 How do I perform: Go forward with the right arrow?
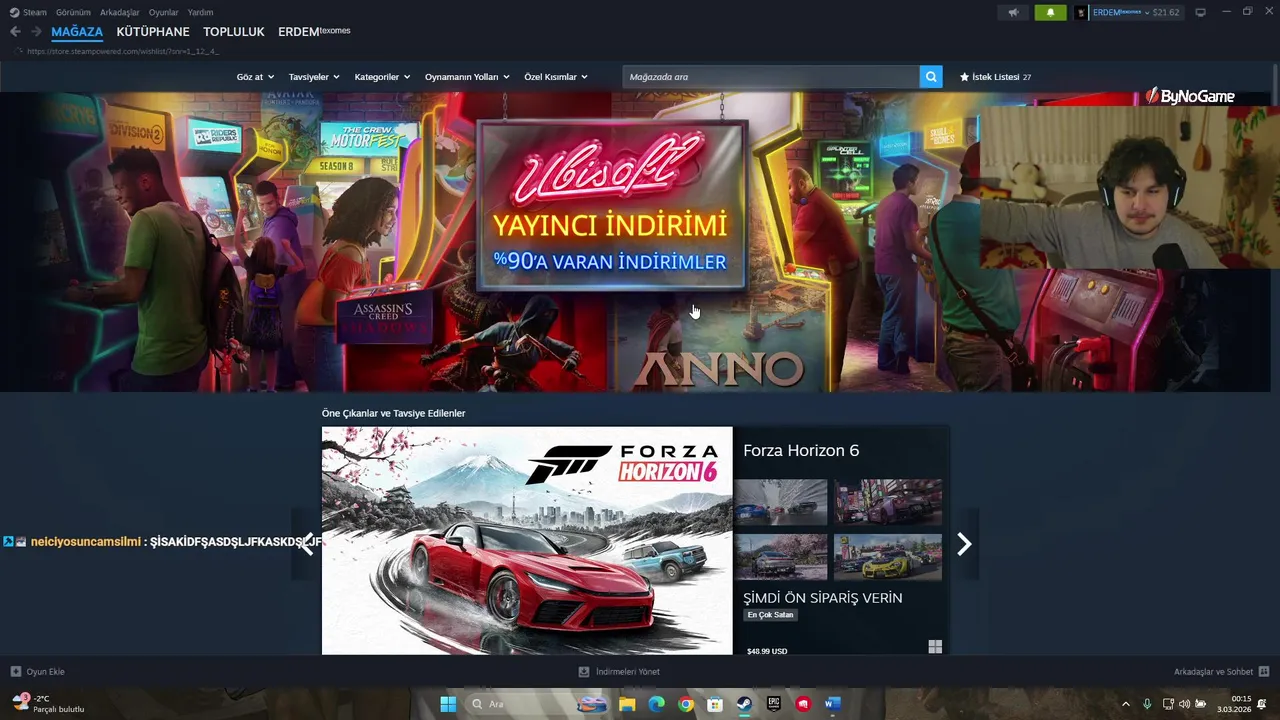(x=36, y=31)
